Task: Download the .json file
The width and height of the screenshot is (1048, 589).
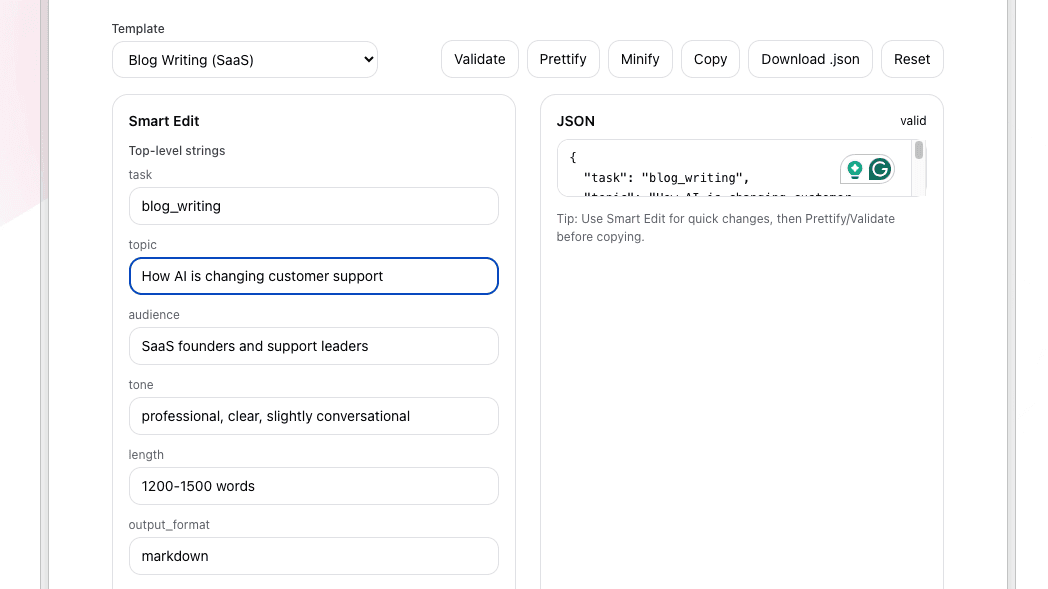Action: point(810,59)
